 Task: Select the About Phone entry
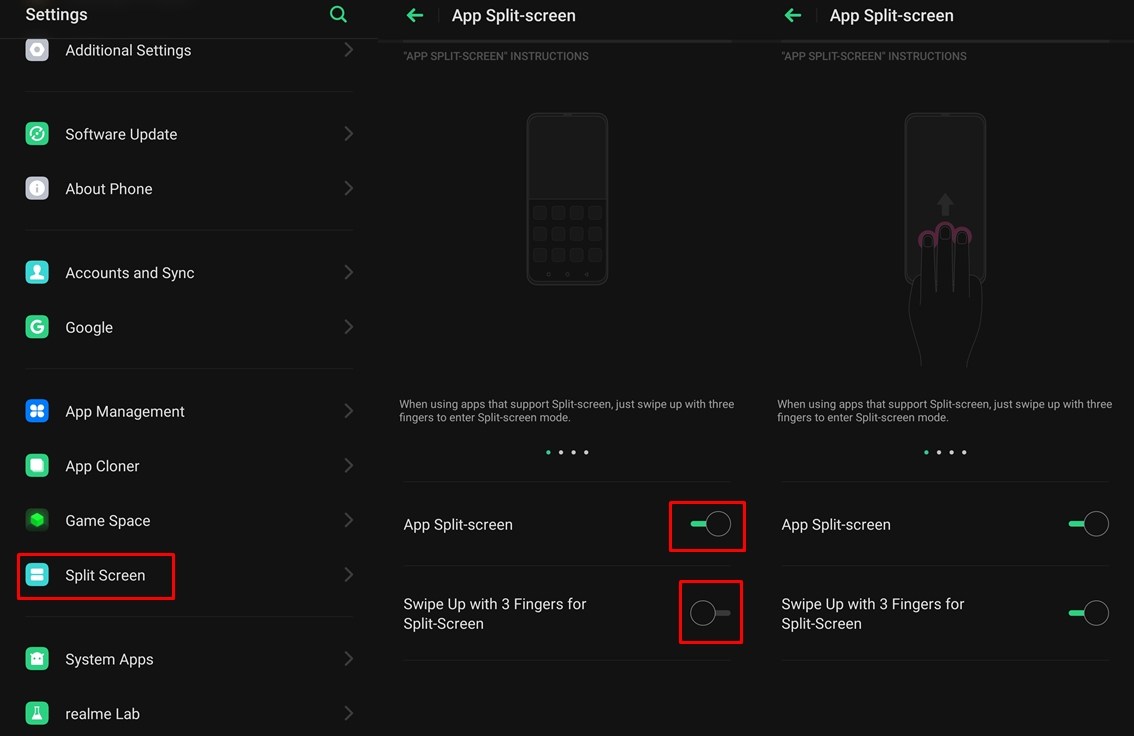pos(189,189)
